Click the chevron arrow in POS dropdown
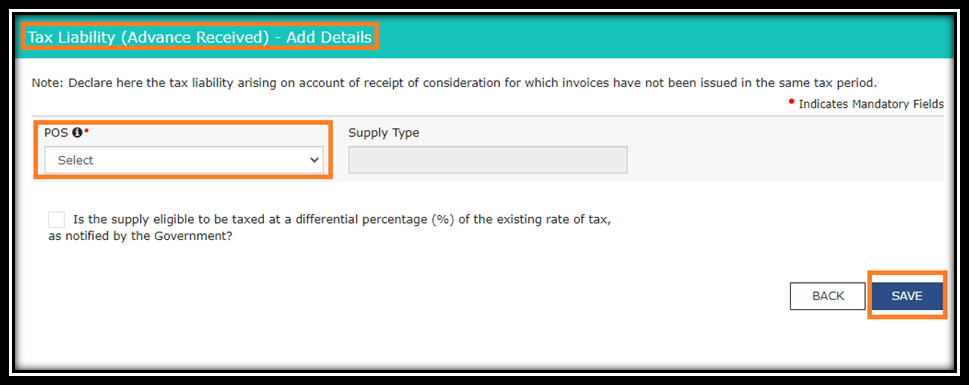969x385 pixels. pyautogui.click(x=313, y=160)
